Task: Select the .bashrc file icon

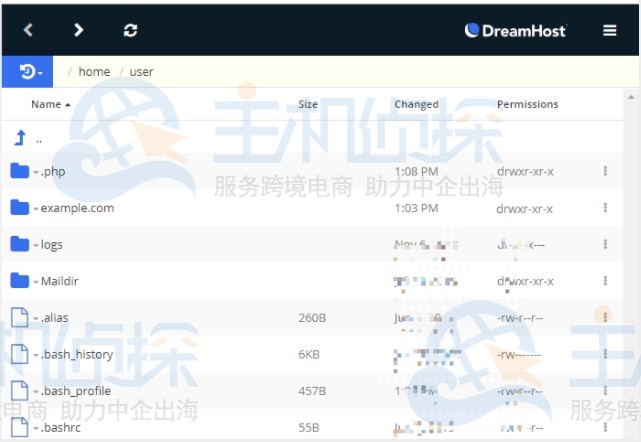Action: point(20,427)
